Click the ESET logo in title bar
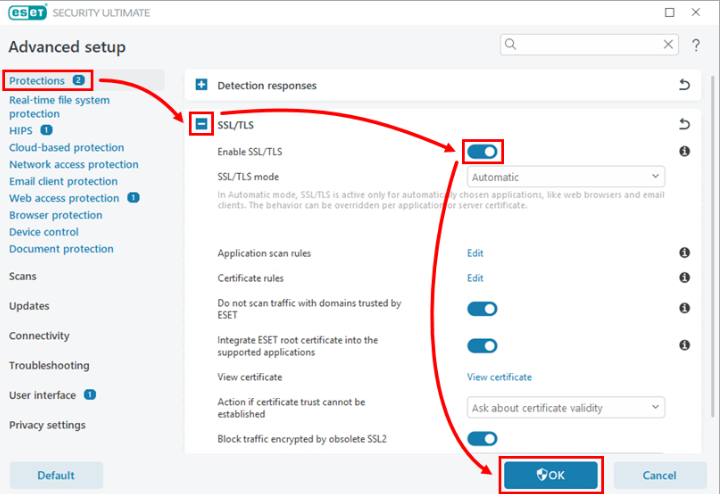 [28, 12]
